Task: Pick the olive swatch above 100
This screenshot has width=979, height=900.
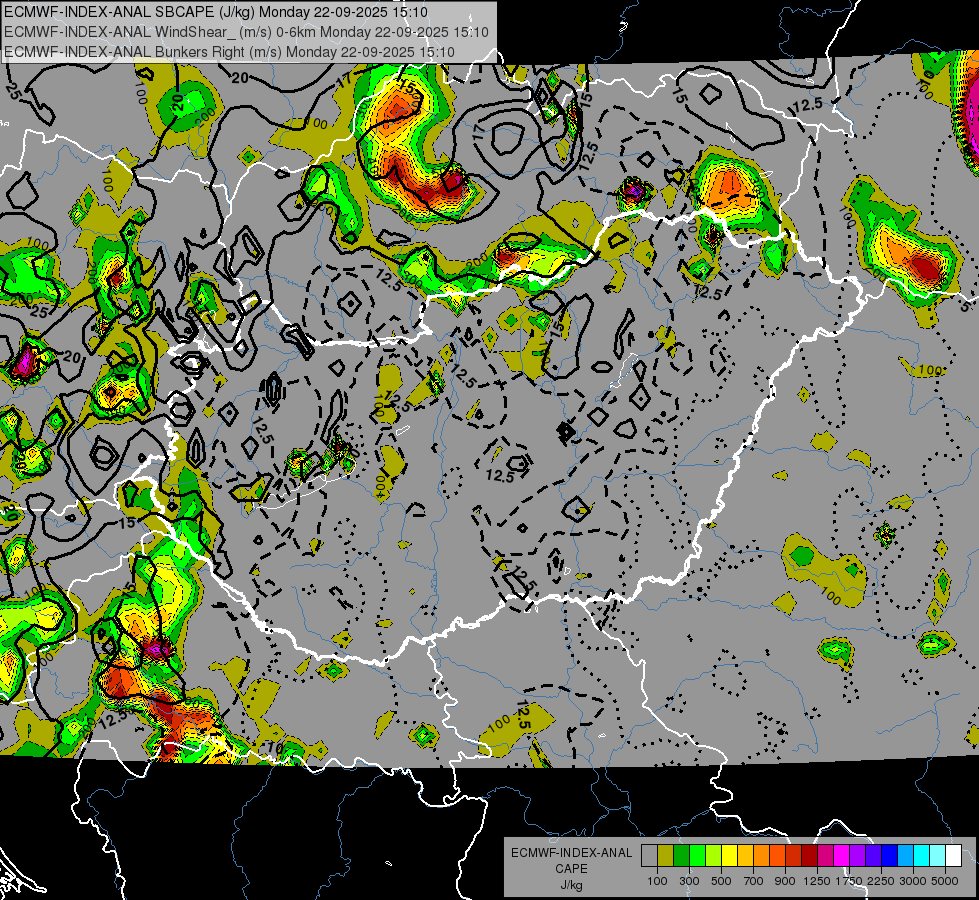Action: [x=665, y=855]
